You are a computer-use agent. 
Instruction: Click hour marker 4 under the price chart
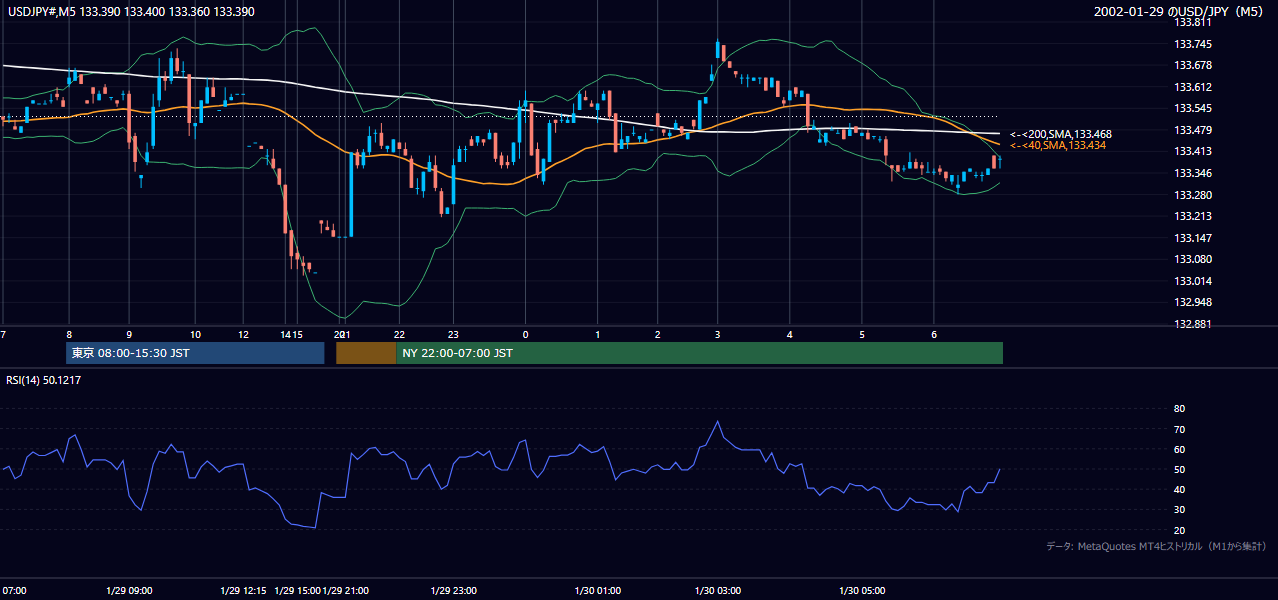[x=789, y=334]
